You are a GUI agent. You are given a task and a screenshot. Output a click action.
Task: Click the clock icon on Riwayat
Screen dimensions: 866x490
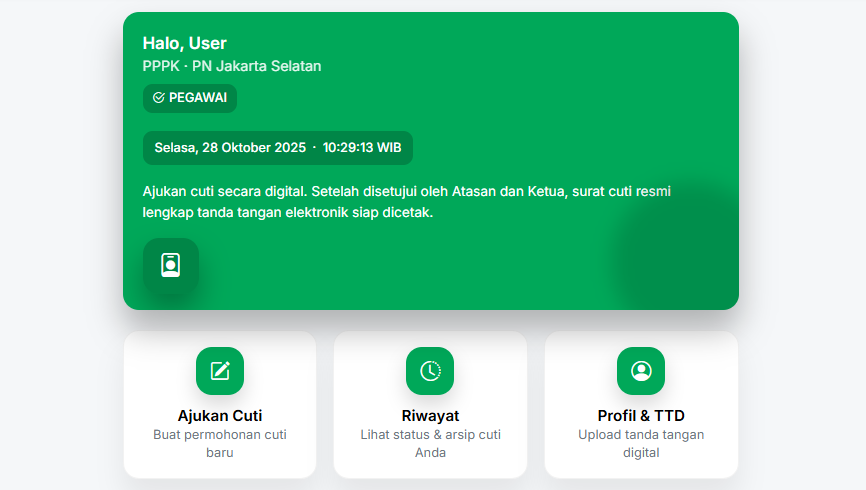(430, 371)
